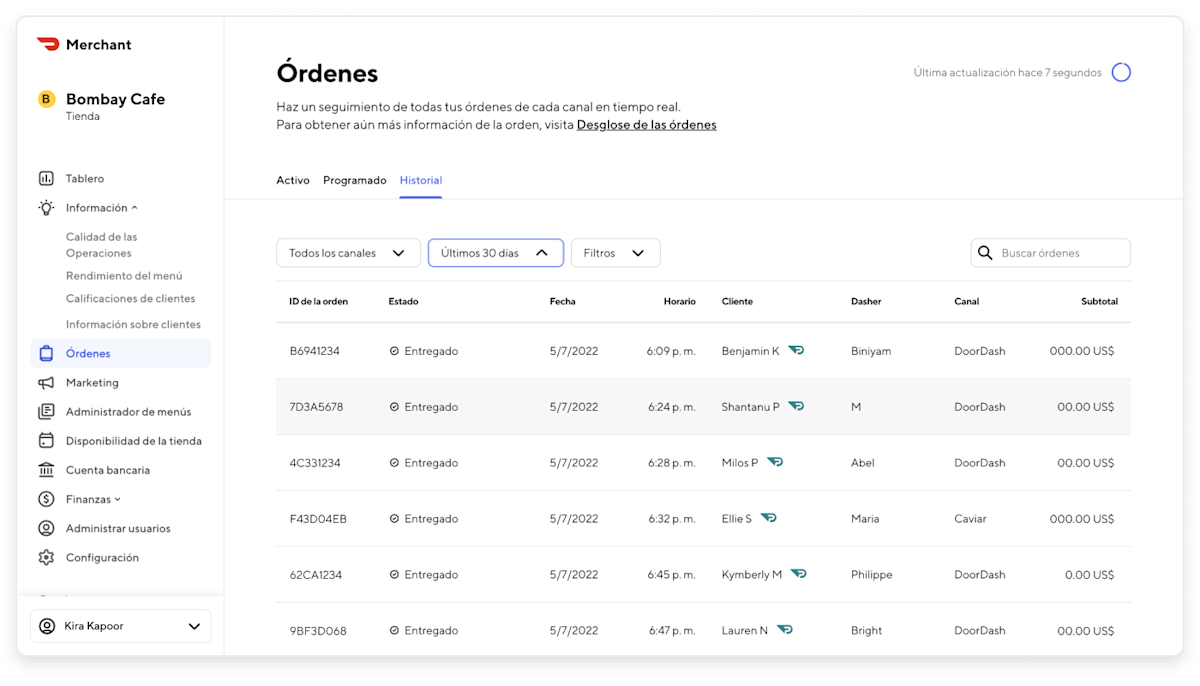The image size is (1200, 686).
Task: Select the Administrar usuarios icon
Action: 45,528
